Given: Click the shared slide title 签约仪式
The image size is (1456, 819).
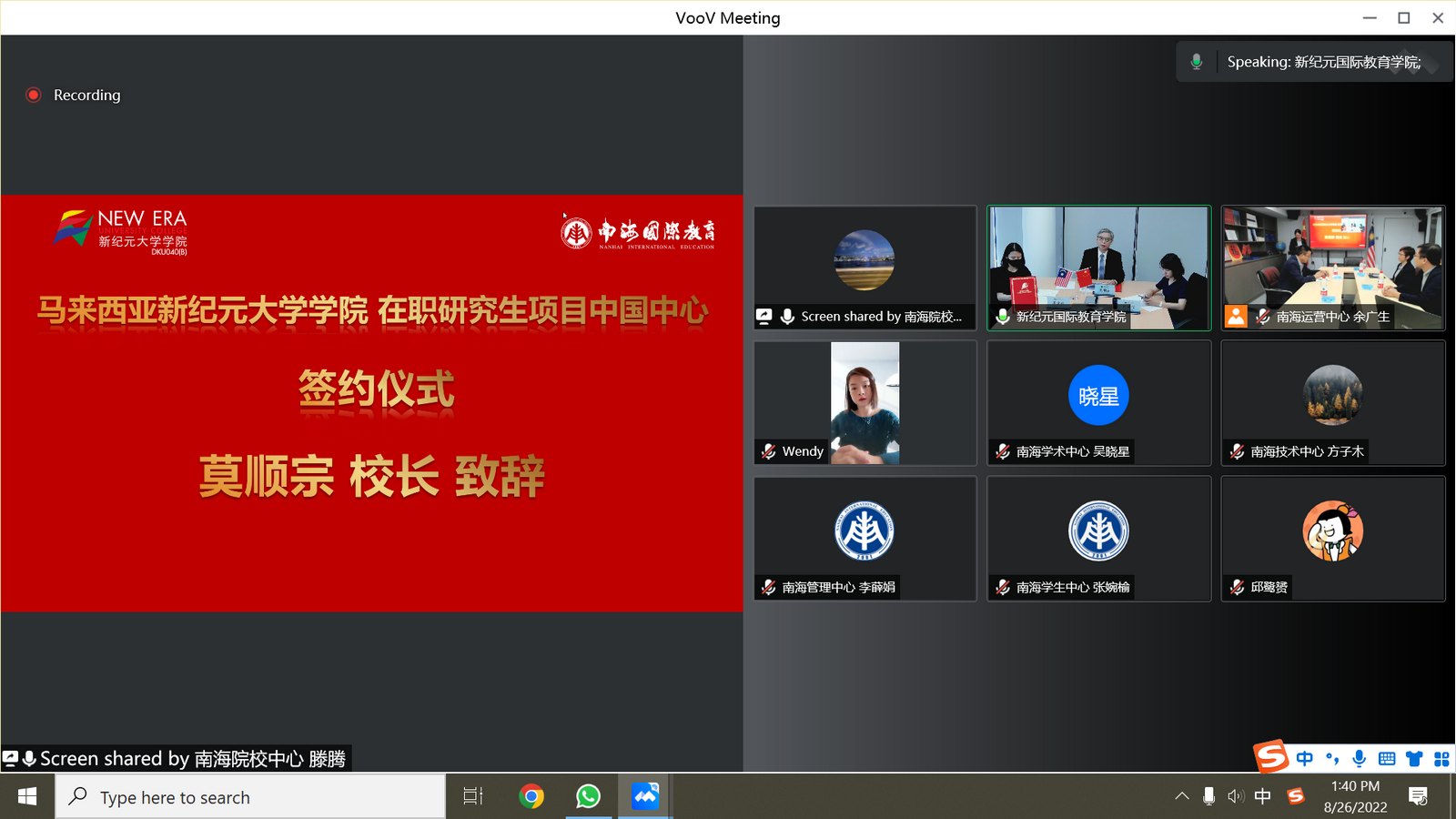Looking at the screenshot, I should click(x=377, y=389).
